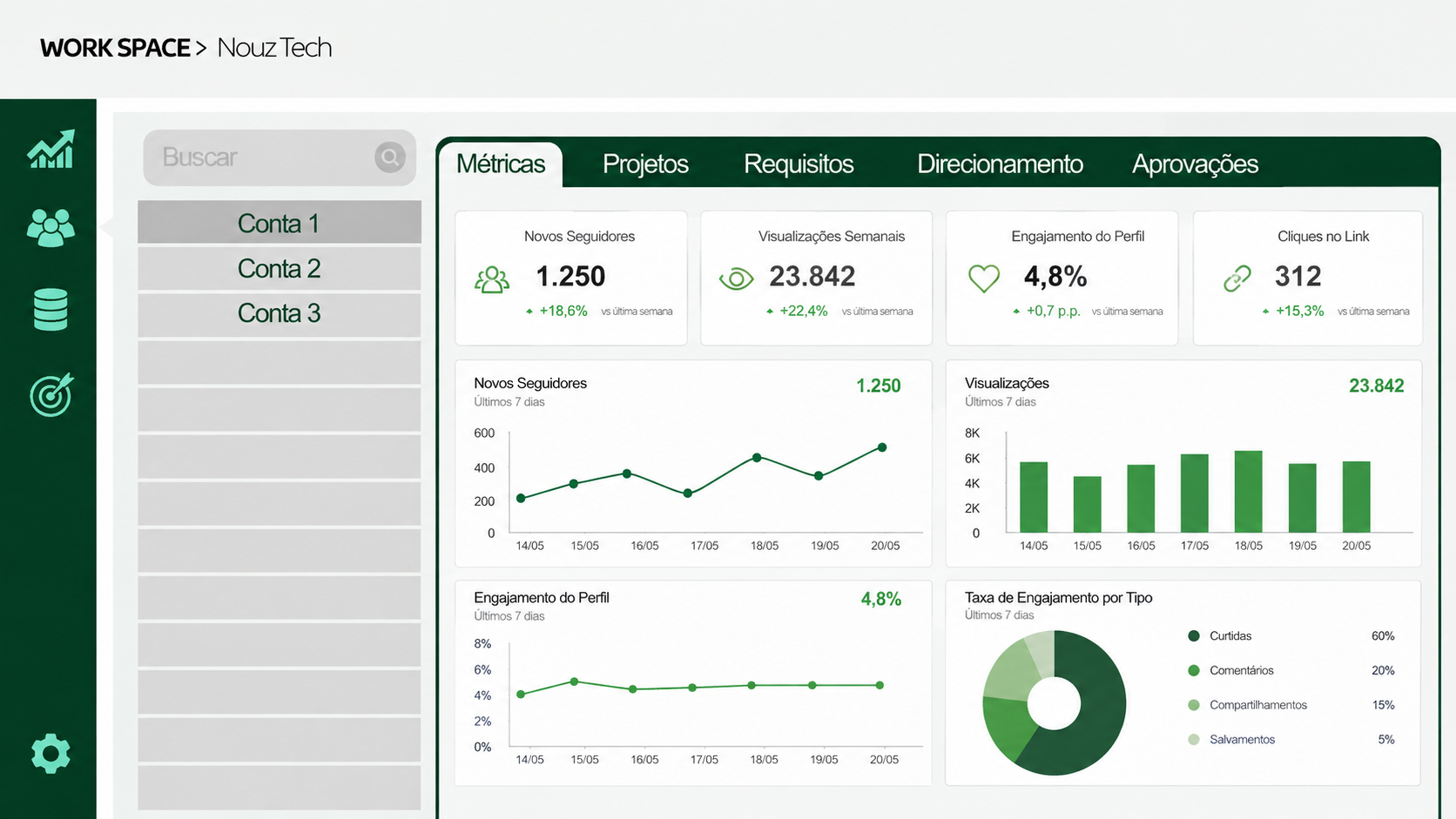
Task: Click the 20/05 point on Novos Seguidores chart
Action: pyautogui.click(x=882, y=447)
